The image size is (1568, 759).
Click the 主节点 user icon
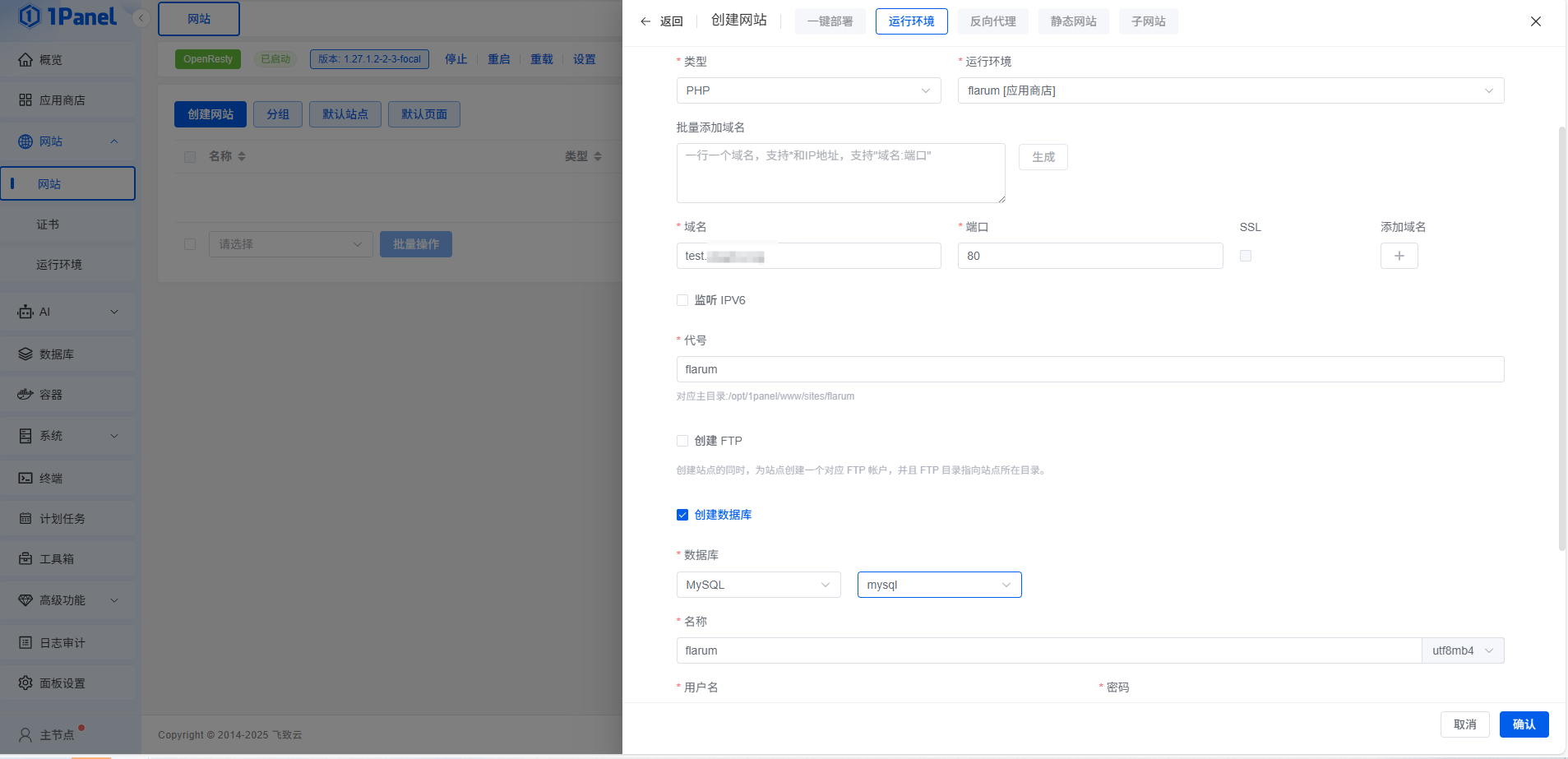point(25,735)
